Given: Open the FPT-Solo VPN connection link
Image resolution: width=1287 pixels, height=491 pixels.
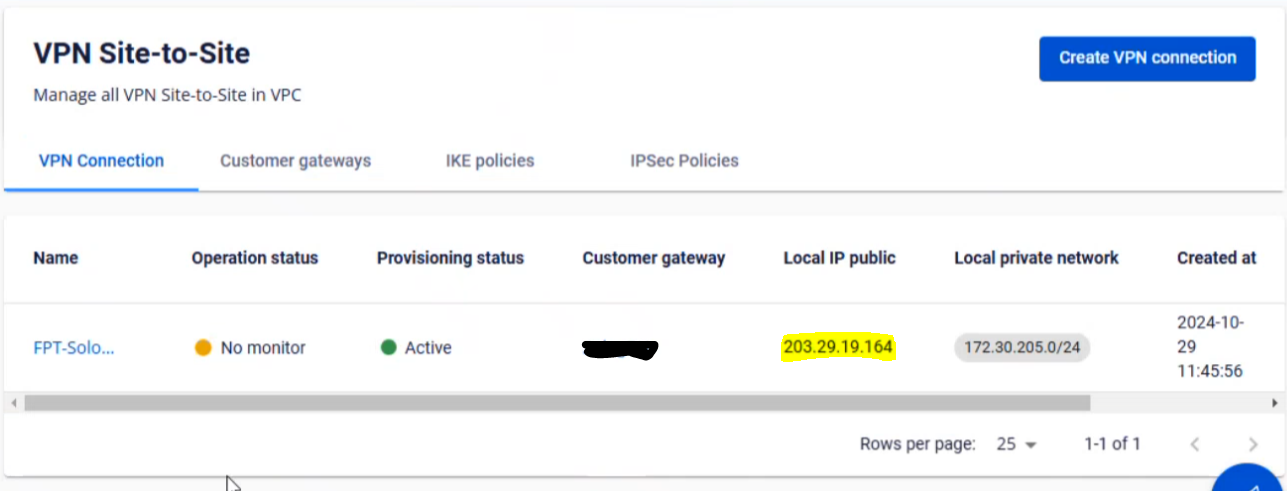Looking at the screenshot, I should [74, 348].
